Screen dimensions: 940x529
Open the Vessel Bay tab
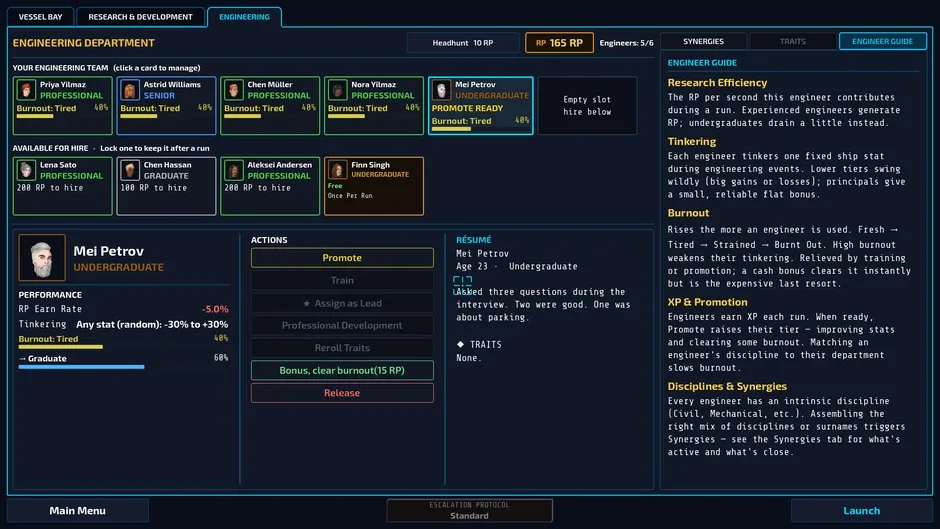[40, 17]
